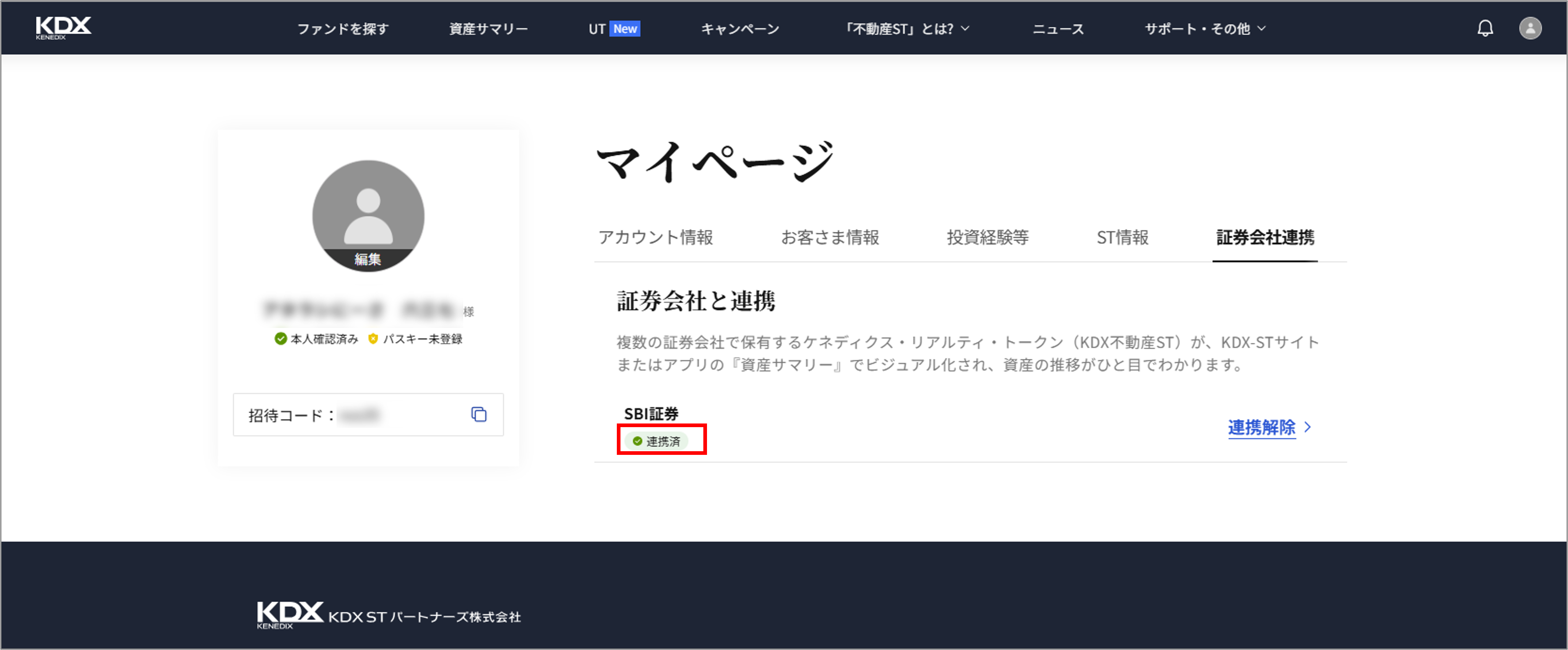1568x650 pixels.
Task: Click the KDX Kenedix logo in header
Action: coord(63,28)
